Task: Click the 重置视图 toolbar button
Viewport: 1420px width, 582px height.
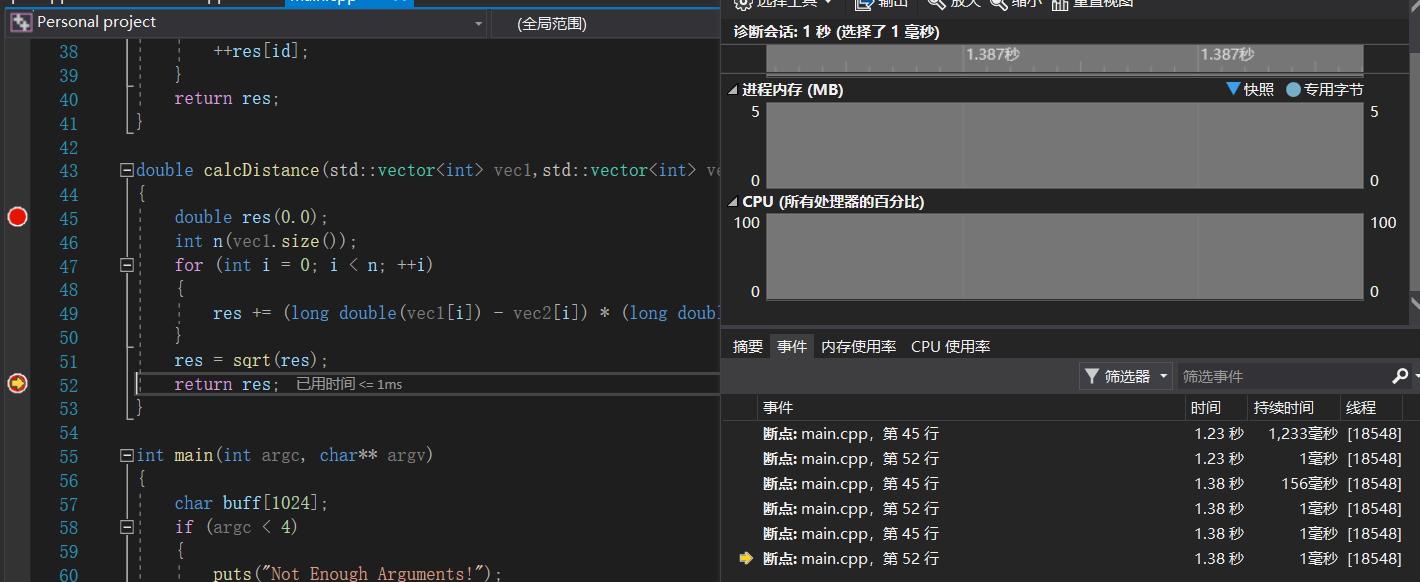Action: pyautogui.click(x=1092, y=4)
